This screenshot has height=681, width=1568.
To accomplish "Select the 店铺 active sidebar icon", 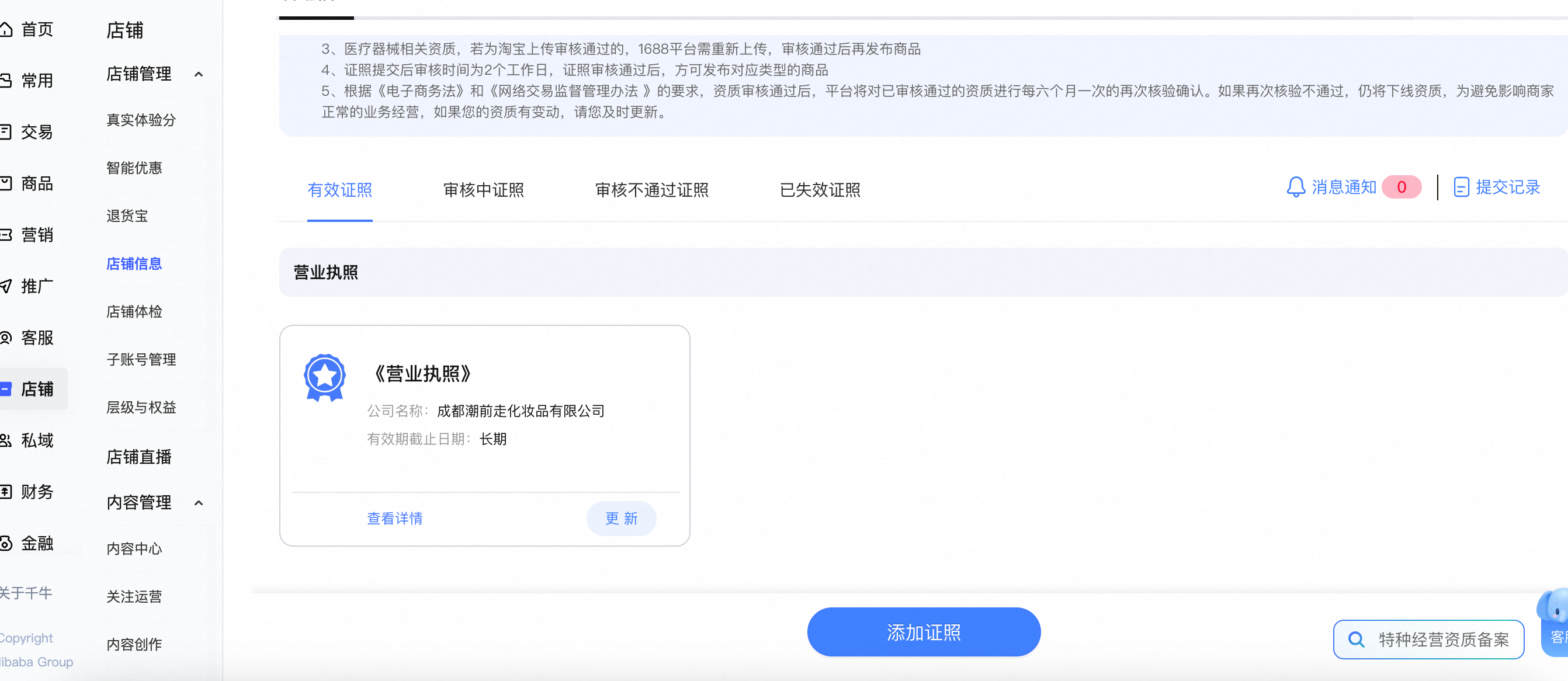I will pos(6,389).
